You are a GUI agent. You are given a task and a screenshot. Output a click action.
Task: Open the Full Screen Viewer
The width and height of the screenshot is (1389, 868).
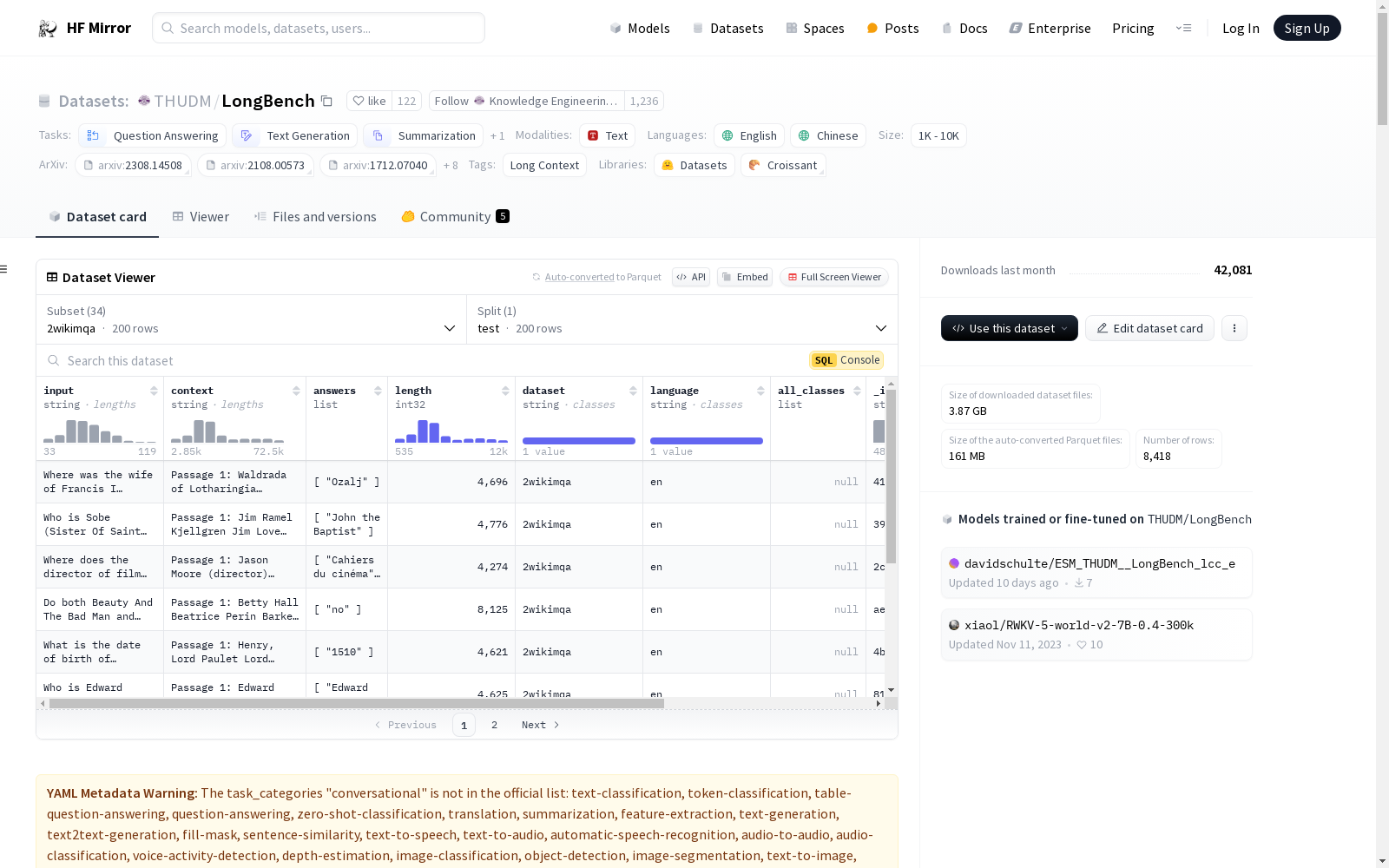[x=833, y=277]
